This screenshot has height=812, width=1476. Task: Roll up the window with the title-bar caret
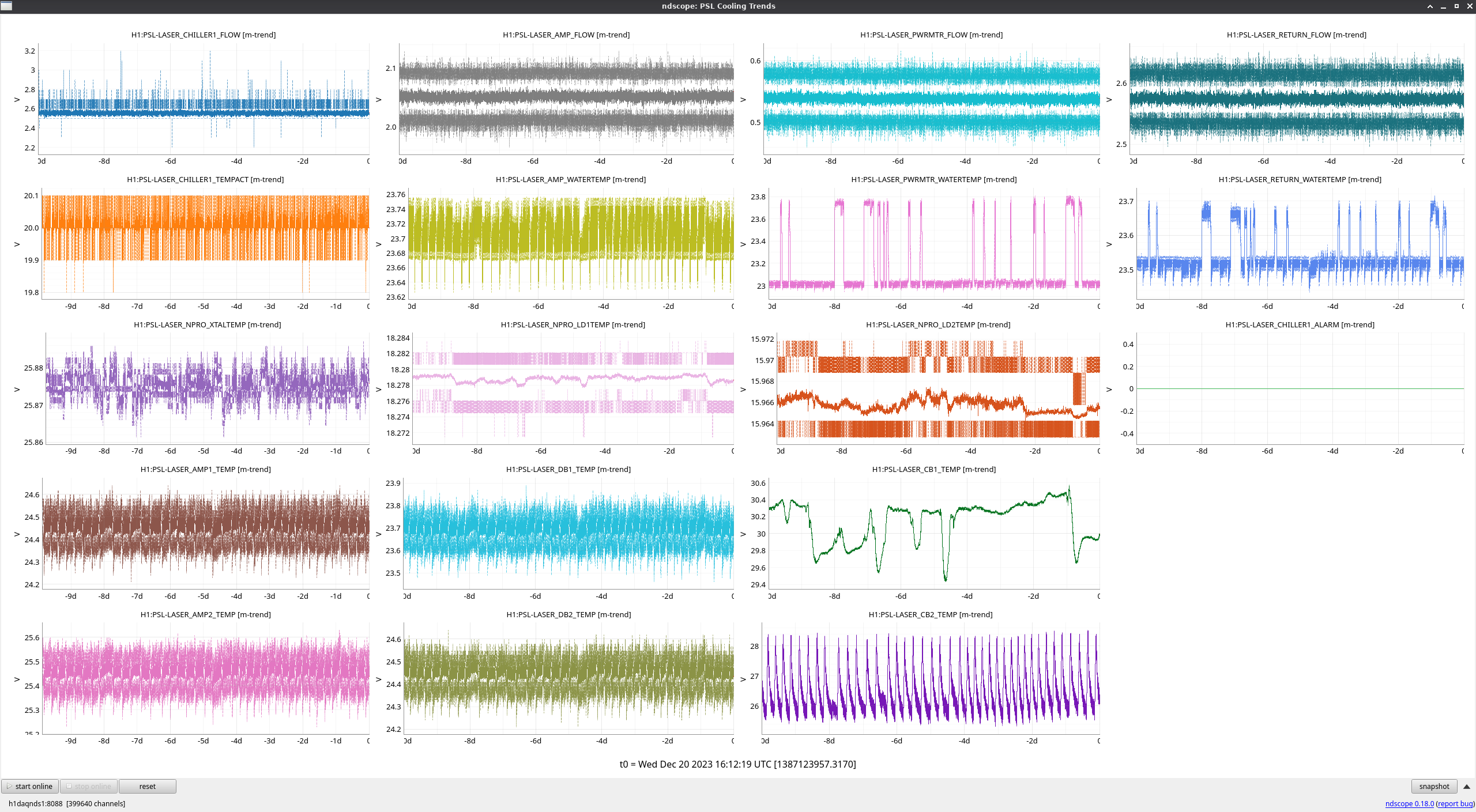(1430, 6)
